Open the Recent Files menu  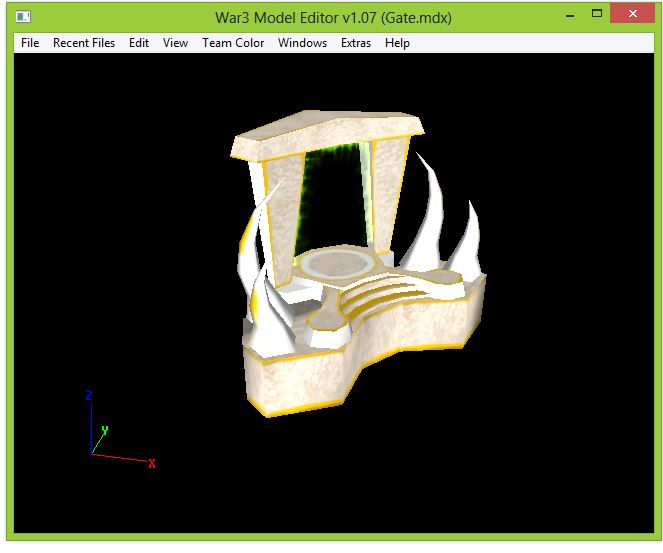click(84, 43)
